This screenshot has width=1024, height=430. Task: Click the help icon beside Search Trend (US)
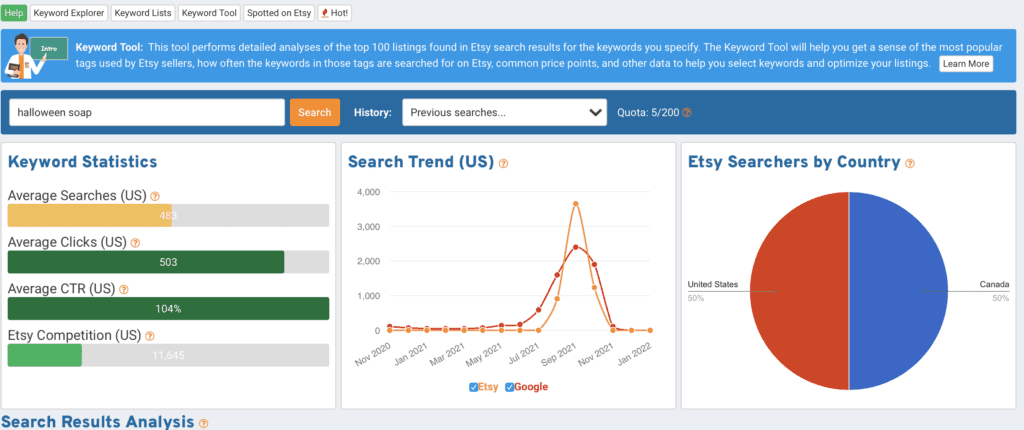pos(504,163)
